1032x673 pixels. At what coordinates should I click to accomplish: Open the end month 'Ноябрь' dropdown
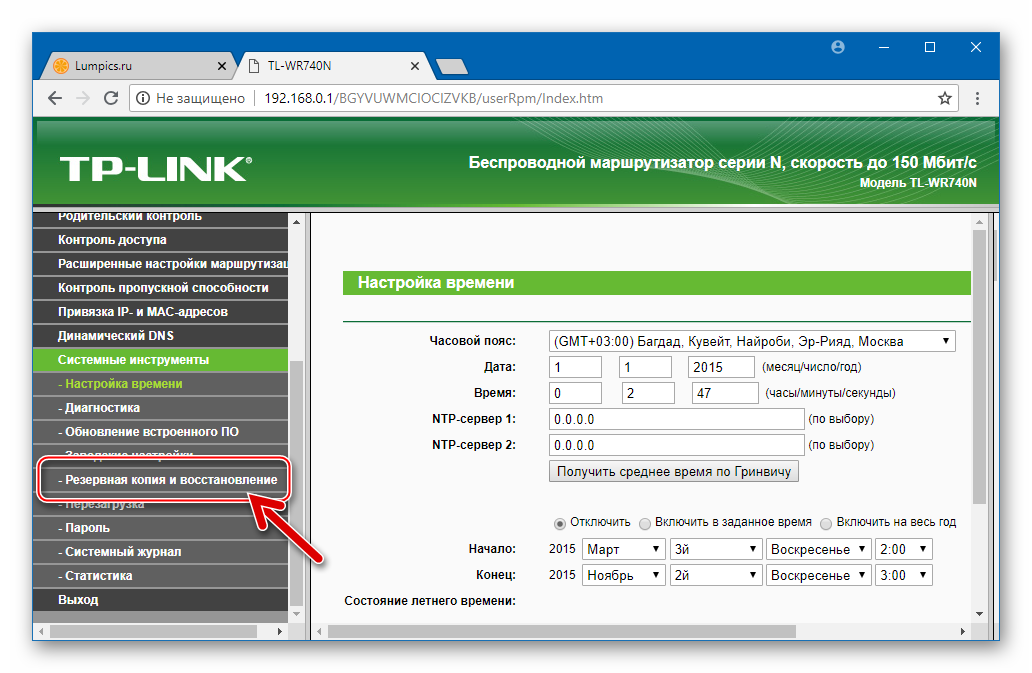pyautogui.click(x=625, y=575)
